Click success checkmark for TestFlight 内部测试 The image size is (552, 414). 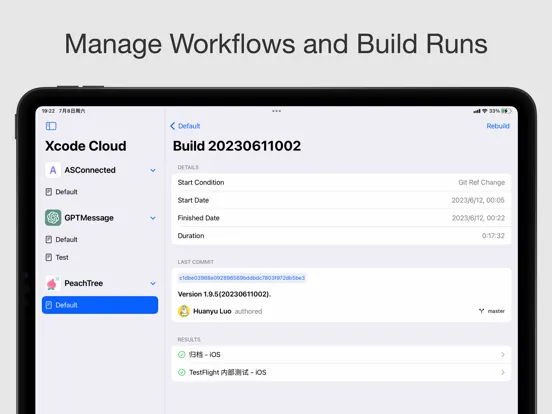(x=182, y=372)
